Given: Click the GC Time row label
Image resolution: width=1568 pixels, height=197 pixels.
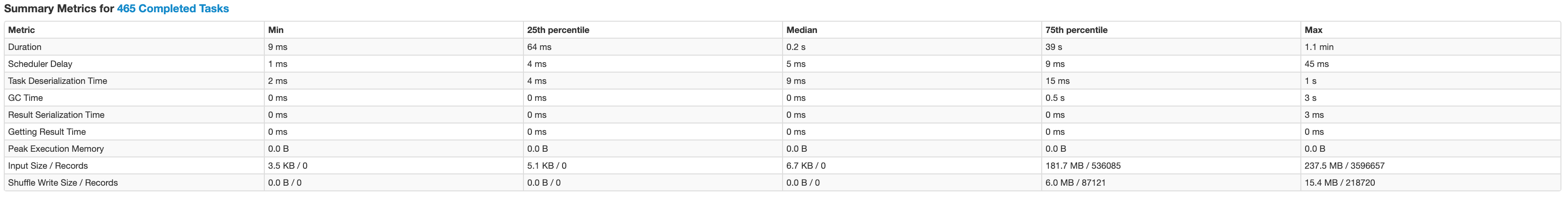Looking at the screenshot, I should tap(25, 98).
